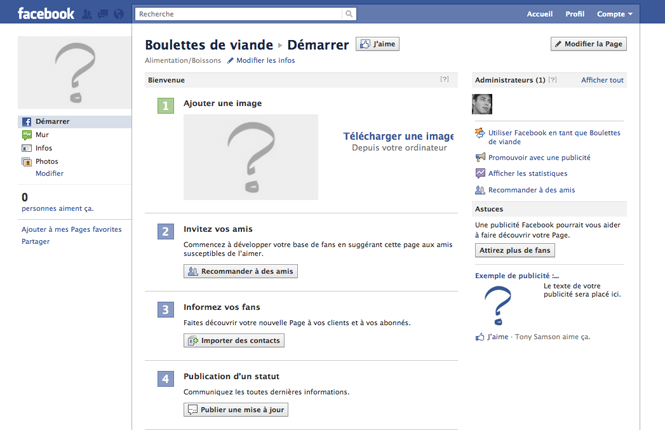Click 'Alimentation/Boissons' category text
Screen dimensions: 665x430
(x=183, y=60)
